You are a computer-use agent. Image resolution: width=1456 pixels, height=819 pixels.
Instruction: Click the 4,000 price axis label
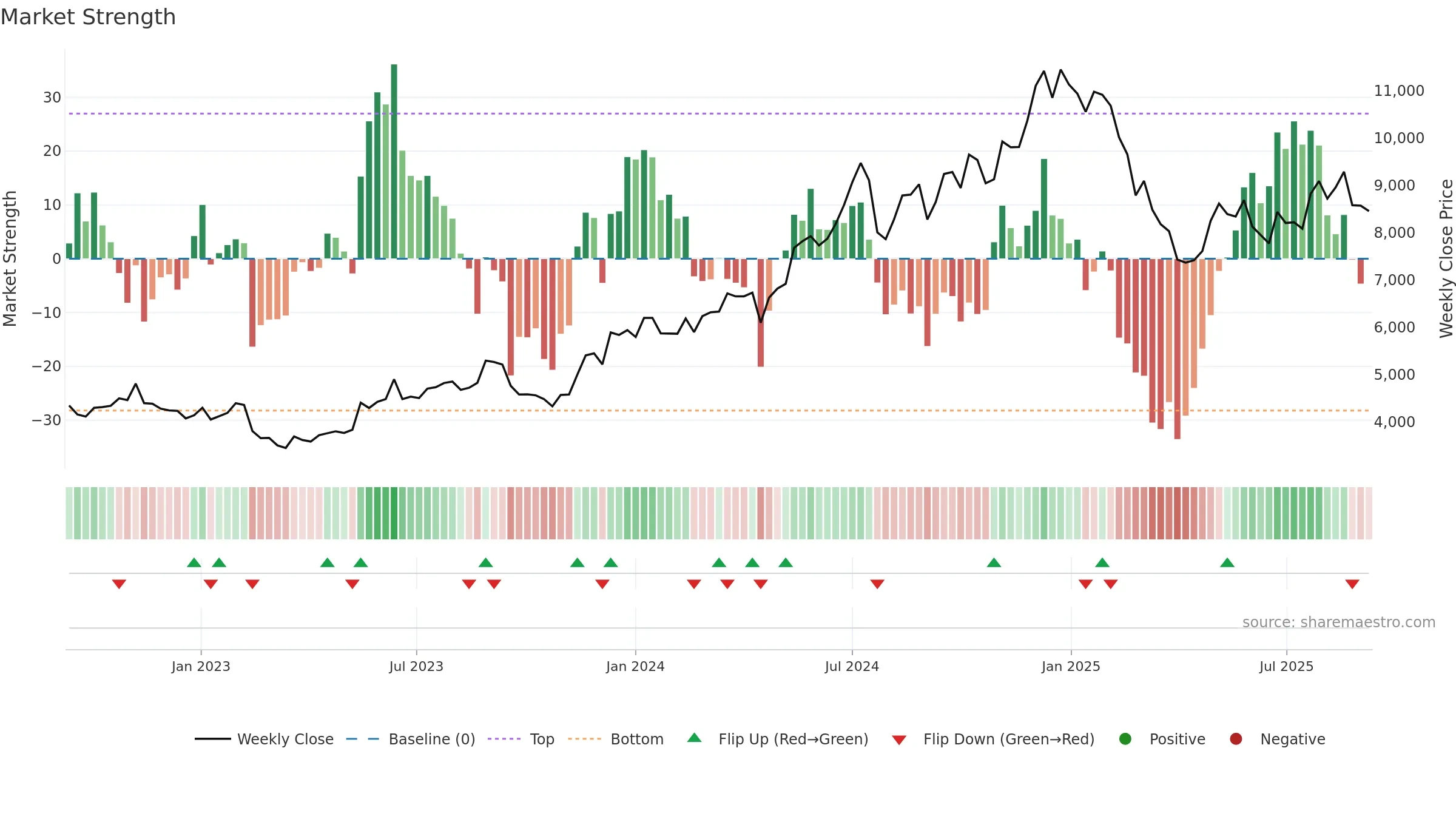tap(1394, 422)
